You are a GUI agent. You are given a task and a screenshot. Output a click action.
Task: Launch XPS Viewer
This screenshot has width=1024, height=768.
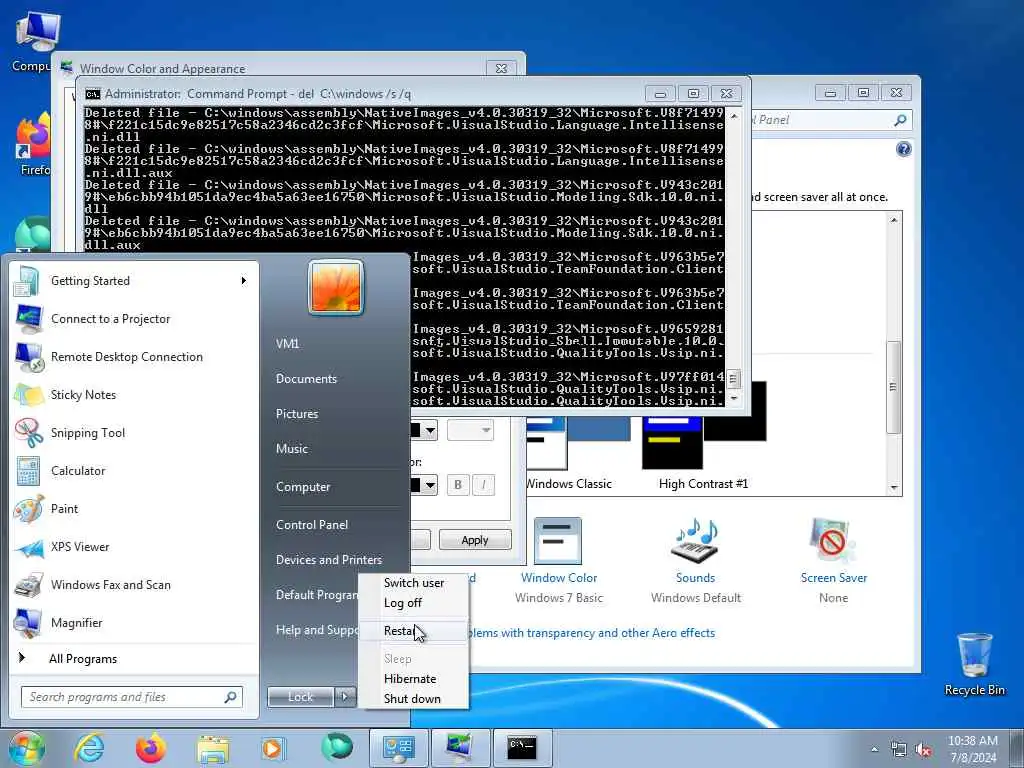point(134,547)
